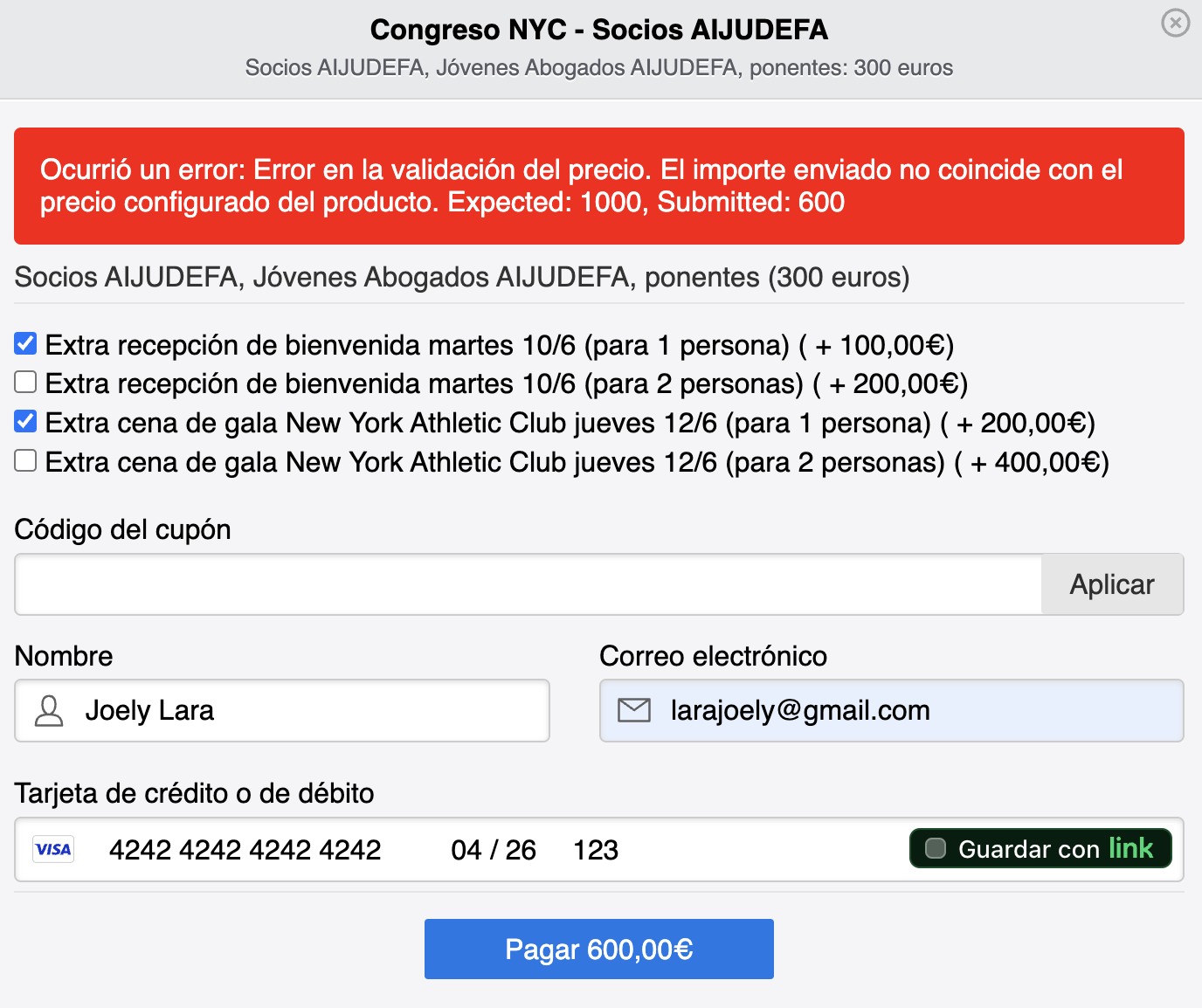This screenshot has width=1202, height=1008.
Task: Click the person icon in Nombre field
Action: point(49,711)
